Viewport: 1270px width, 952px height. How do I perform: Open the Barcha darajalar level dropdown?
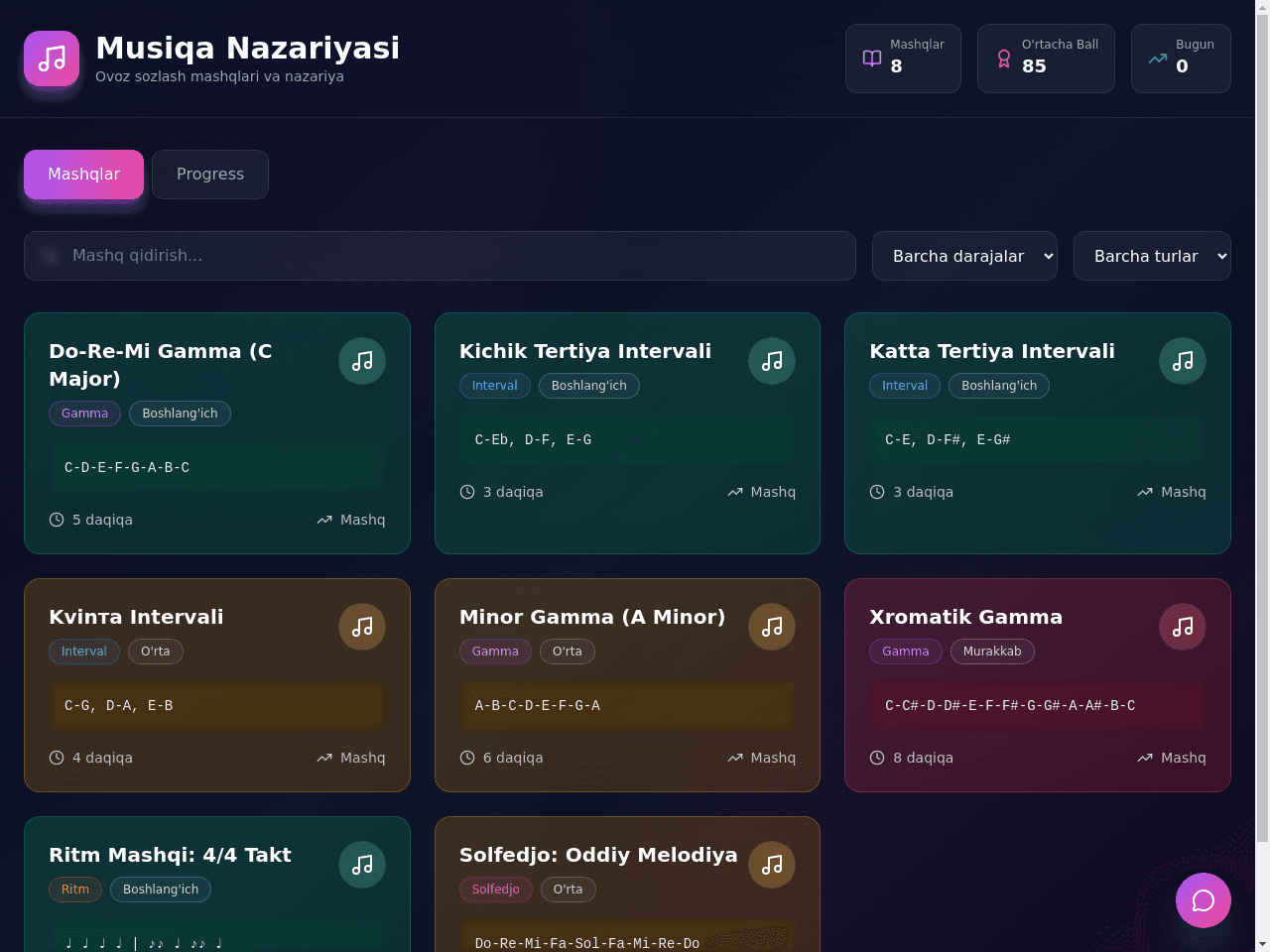click(x=964, y=256)
